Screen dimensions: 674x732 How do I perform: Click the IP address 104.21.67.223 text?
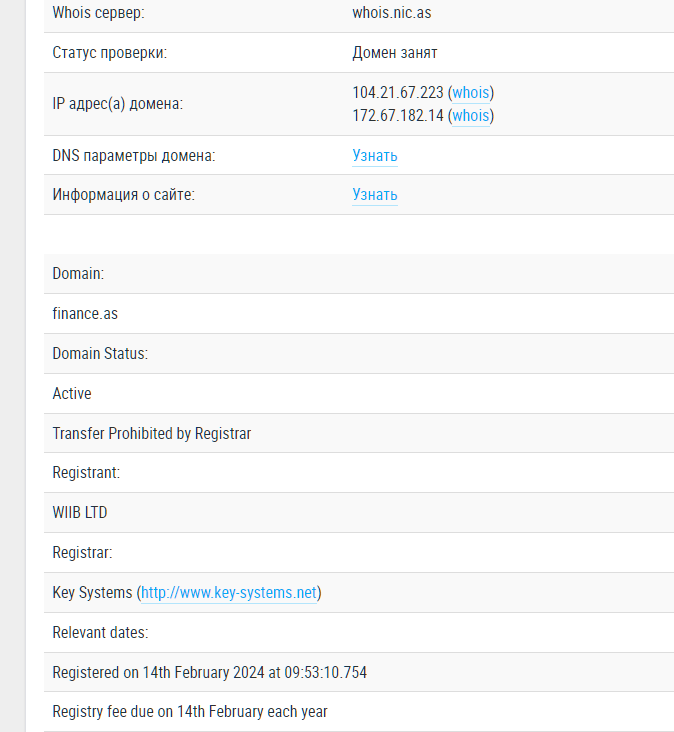point(397,93)
